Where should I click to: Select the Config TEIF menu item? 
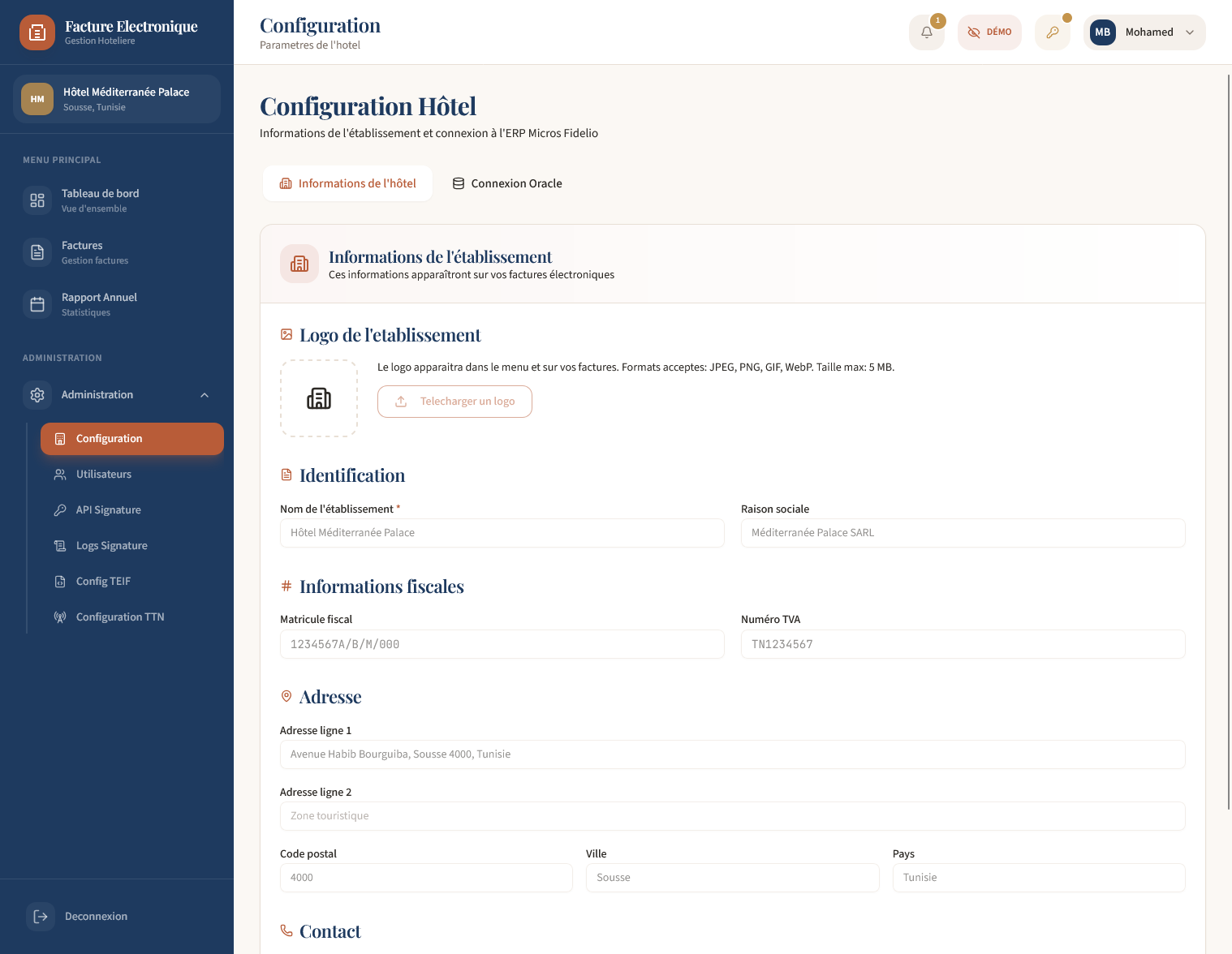coord(102,581)
